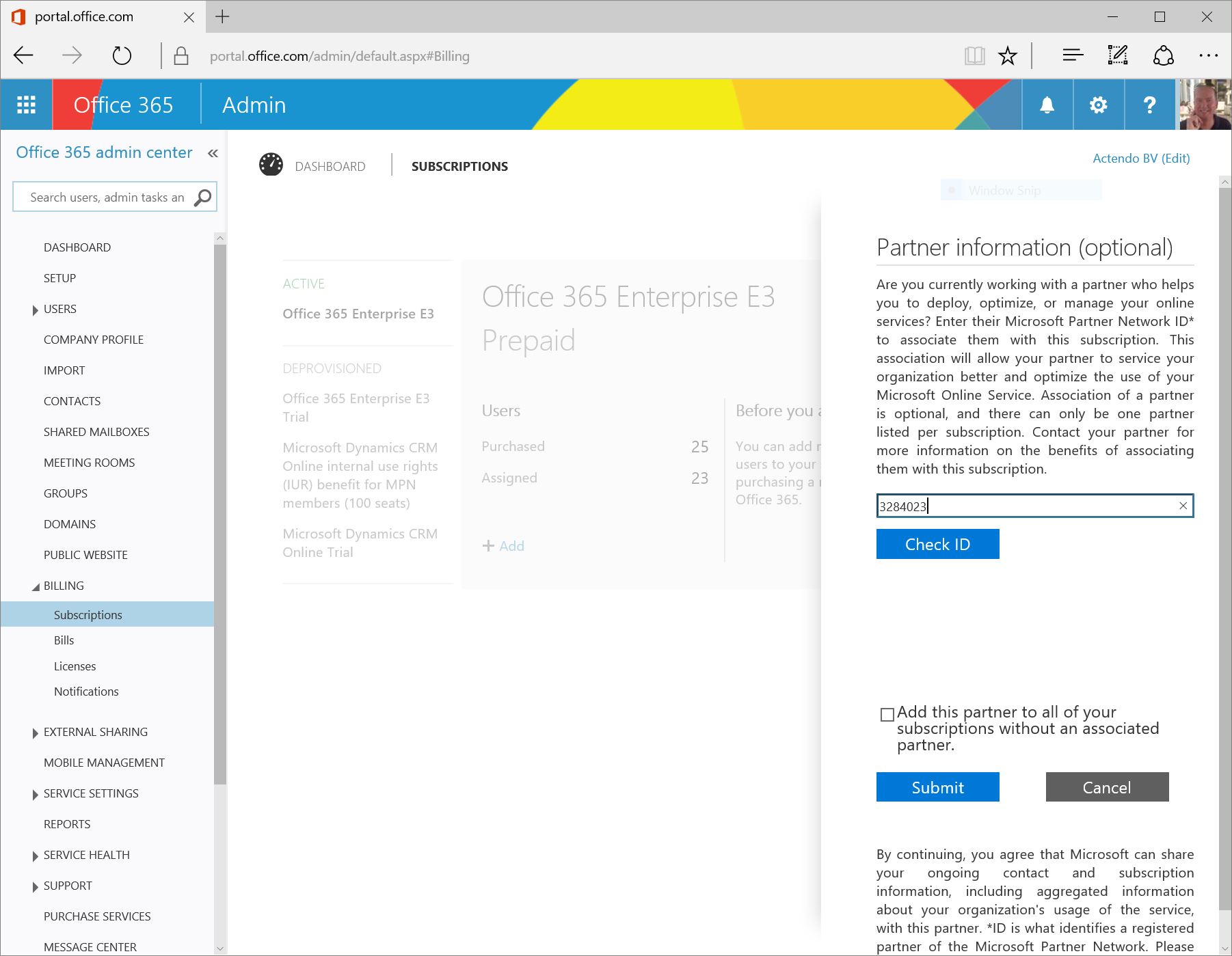The image size is (1232, 956).
Task: Open the notifications bell
Action: [x=1047, y=105]
